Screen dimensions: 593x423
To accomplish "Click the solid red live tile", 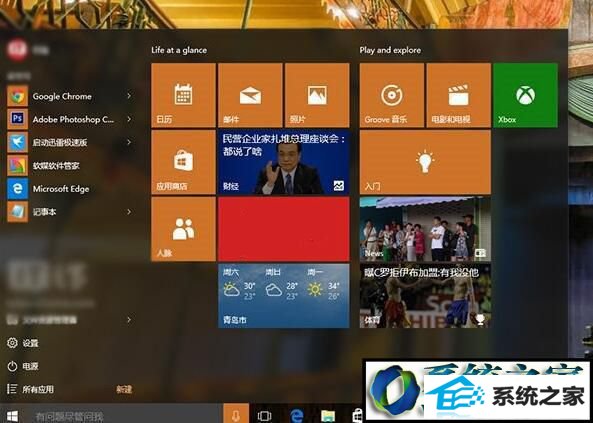I will tap(284, 229).
